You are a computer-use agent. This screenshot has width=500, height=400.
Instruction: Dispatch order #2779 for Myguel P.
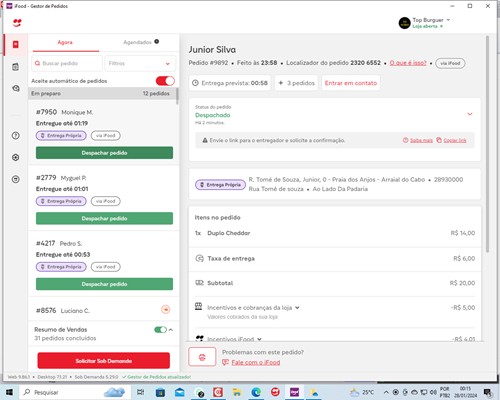pos(104,219)
